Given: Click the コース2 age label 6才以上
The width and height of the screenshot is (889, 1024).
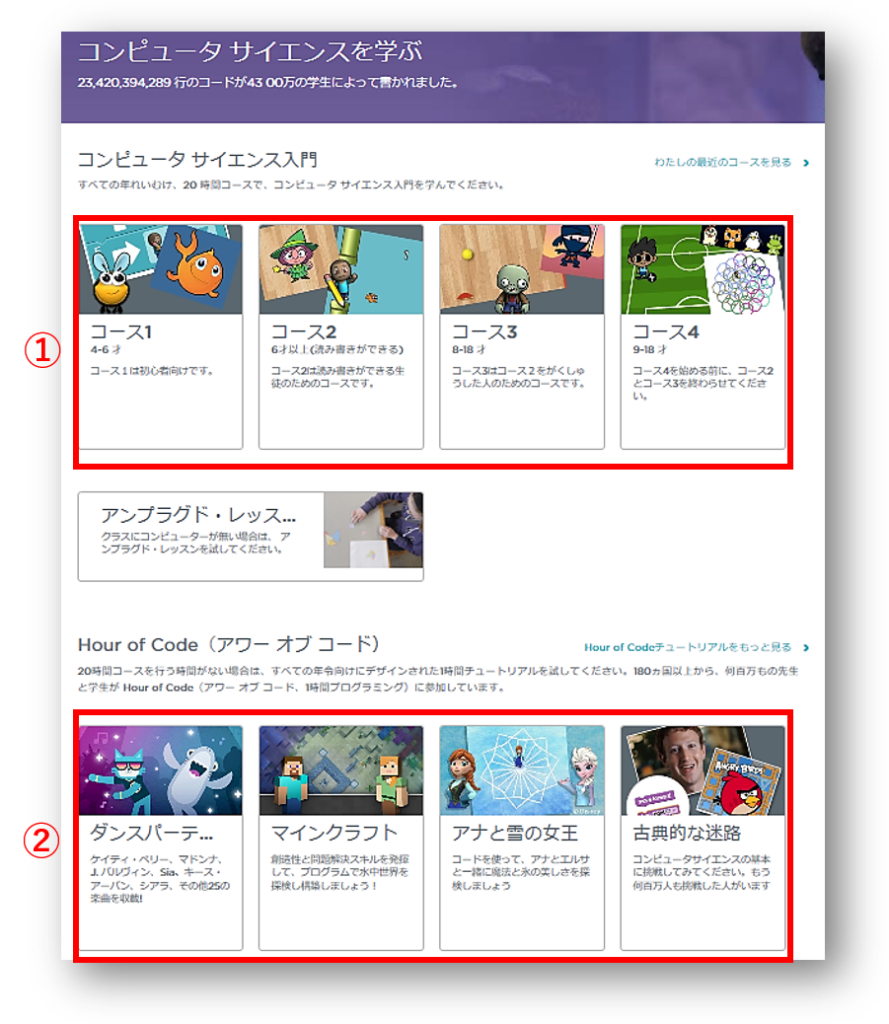Looking at the screenshot, I should click(337, 350).
